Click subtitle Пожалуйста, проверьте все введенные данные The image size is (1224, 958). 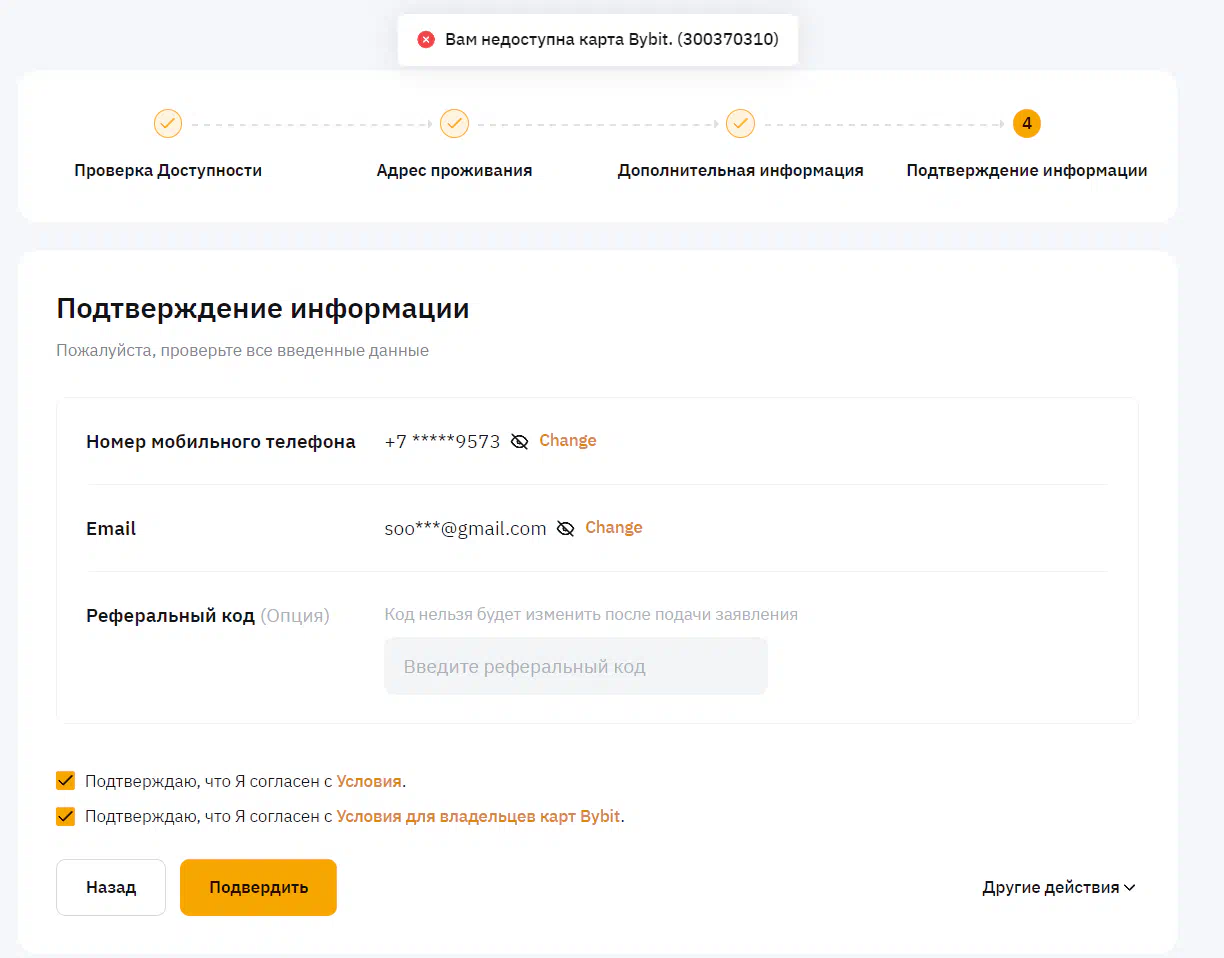click(x=242, y=351)
